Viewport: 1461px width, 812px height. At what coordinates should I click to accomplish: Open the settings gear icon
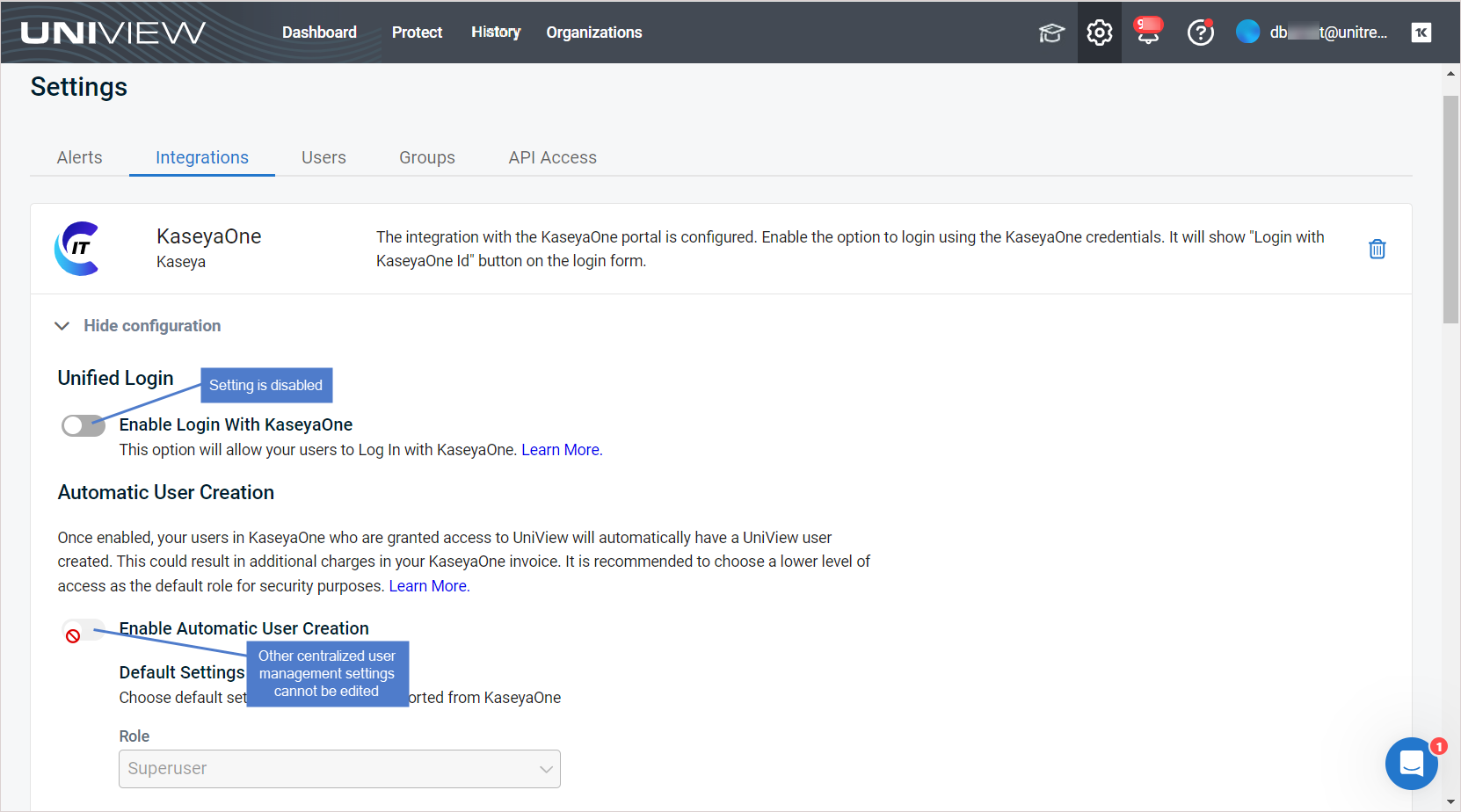click(1100, 33)
